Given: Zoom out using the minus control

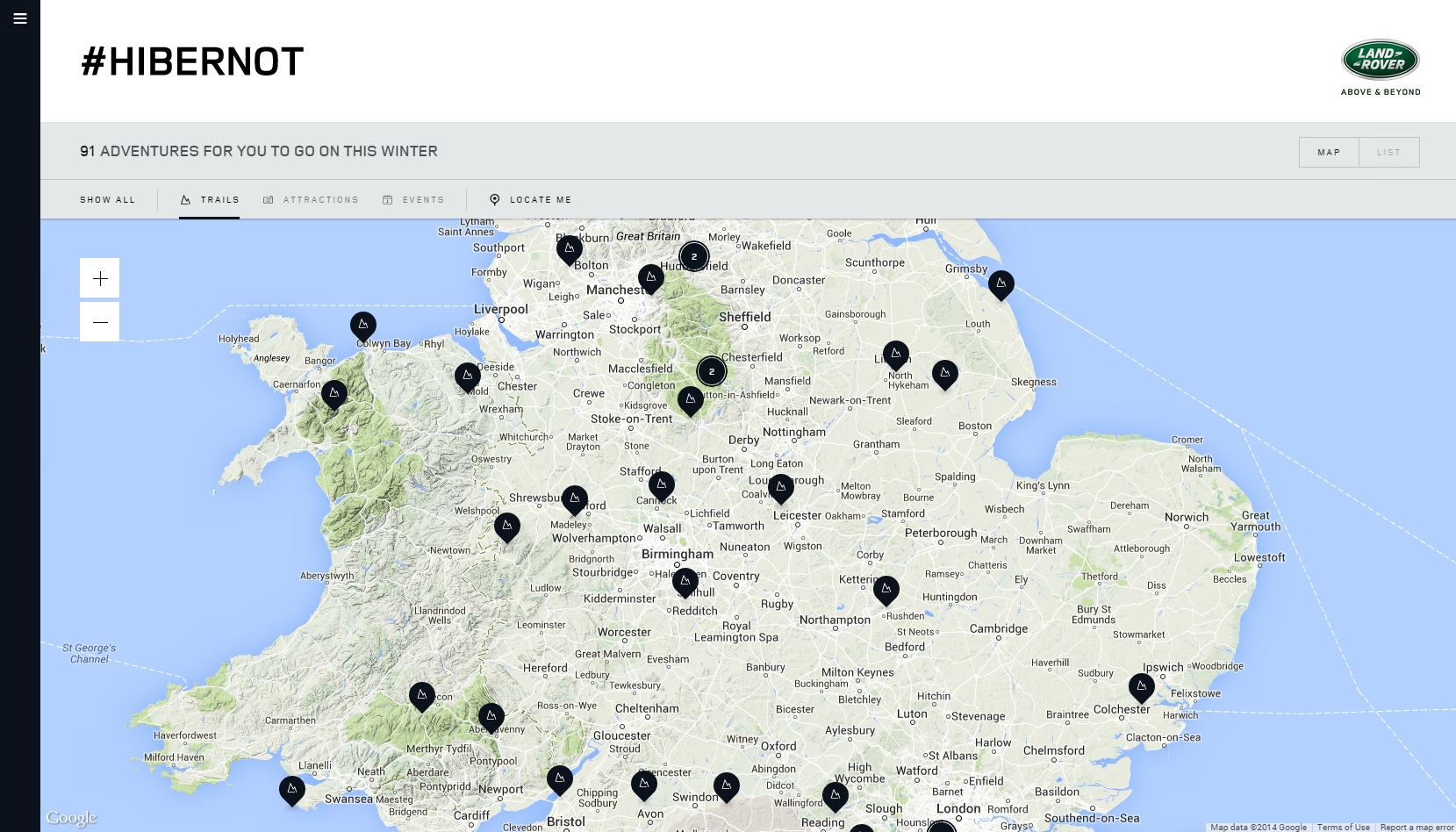Looking at the screenshot, I should click(99, 321).
